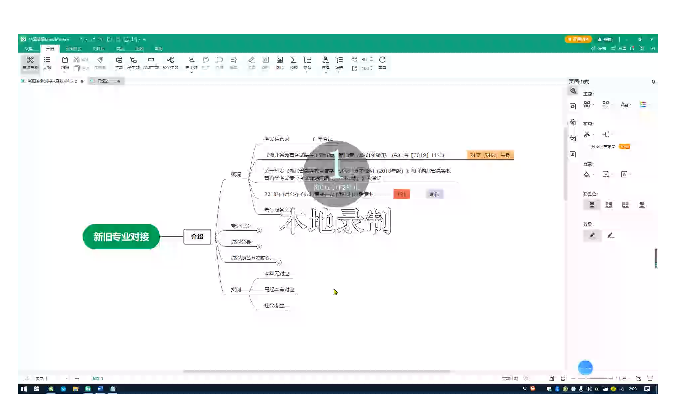Screen dimensions: 688x414
Task: Click the blue floating assistant button
Action: click(586, 367)
